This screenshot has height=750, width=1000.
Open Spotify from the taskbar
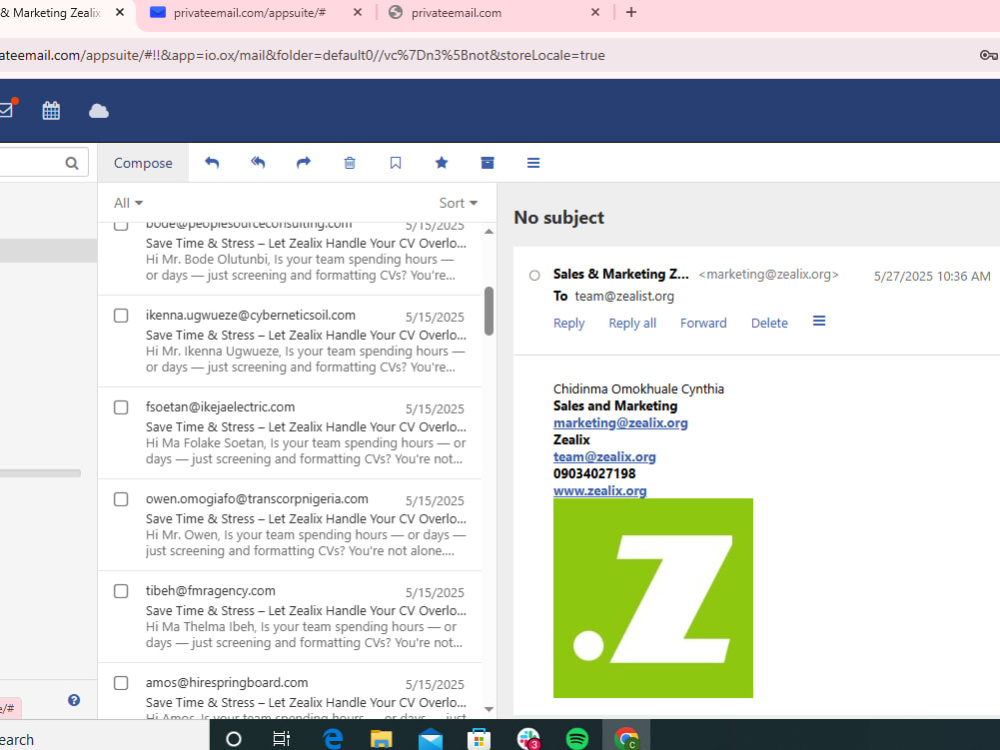(577, 739)
